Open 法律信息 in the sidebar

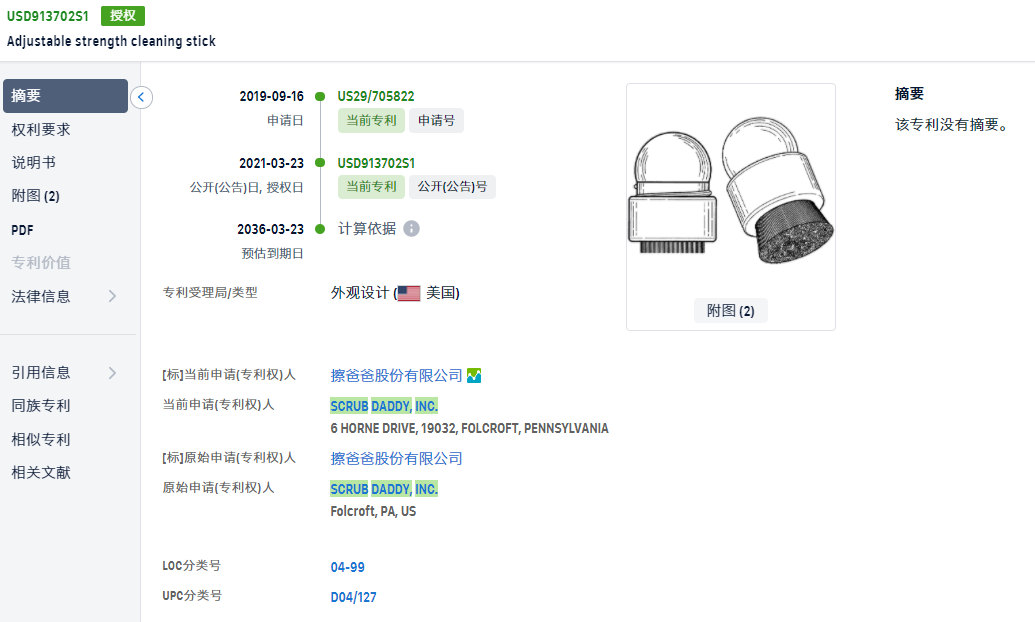click(41, 296)
